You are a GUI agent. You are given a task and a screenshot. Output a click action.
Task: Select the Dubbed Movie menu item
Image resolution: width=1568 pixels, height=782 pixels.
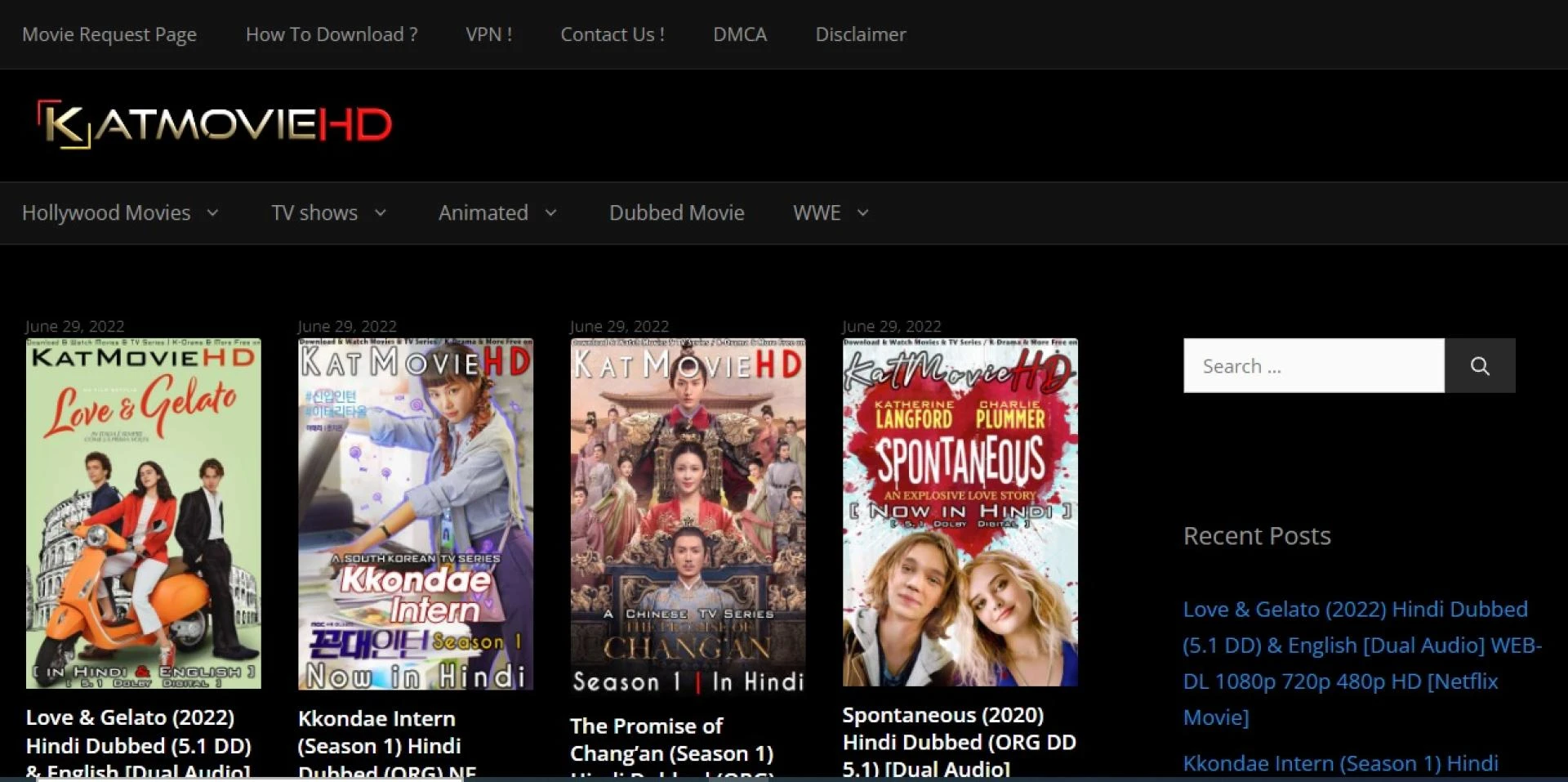point(676,213)
